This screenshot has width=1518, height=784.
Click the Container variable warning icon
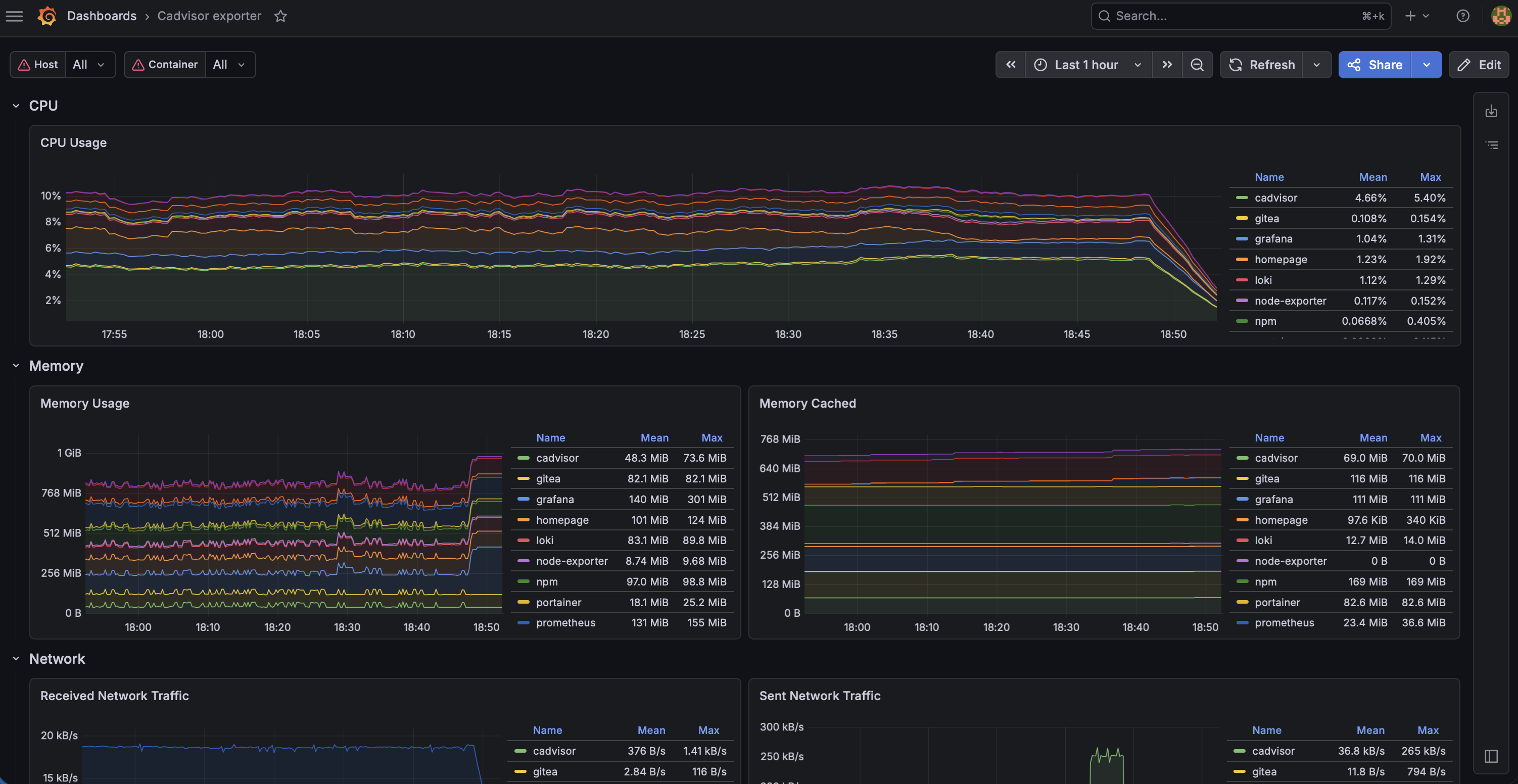click(138, 65)
